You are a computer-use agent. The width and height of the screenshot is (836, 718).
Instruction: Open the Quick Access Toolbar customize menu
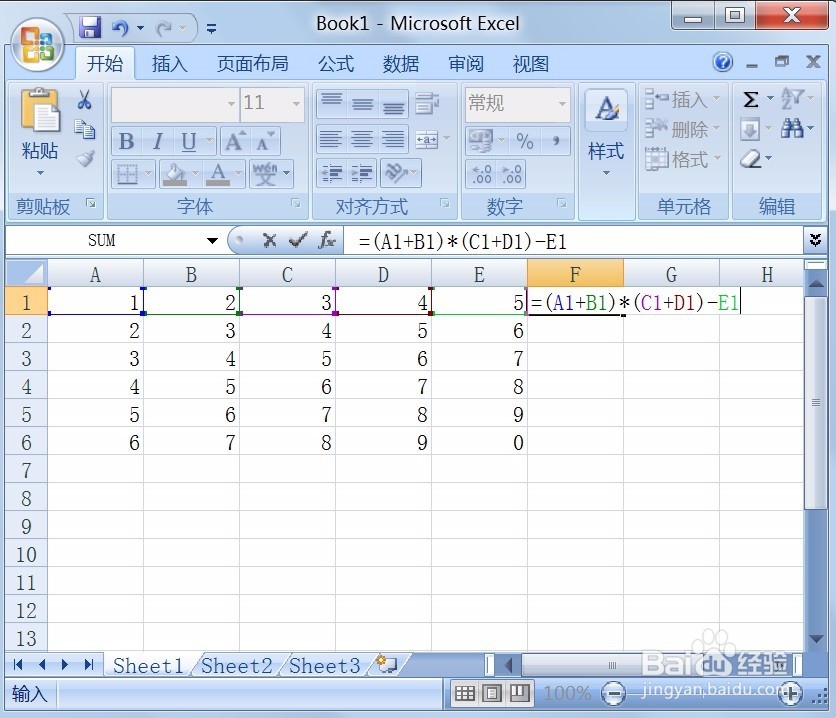[x=211, y=28]
